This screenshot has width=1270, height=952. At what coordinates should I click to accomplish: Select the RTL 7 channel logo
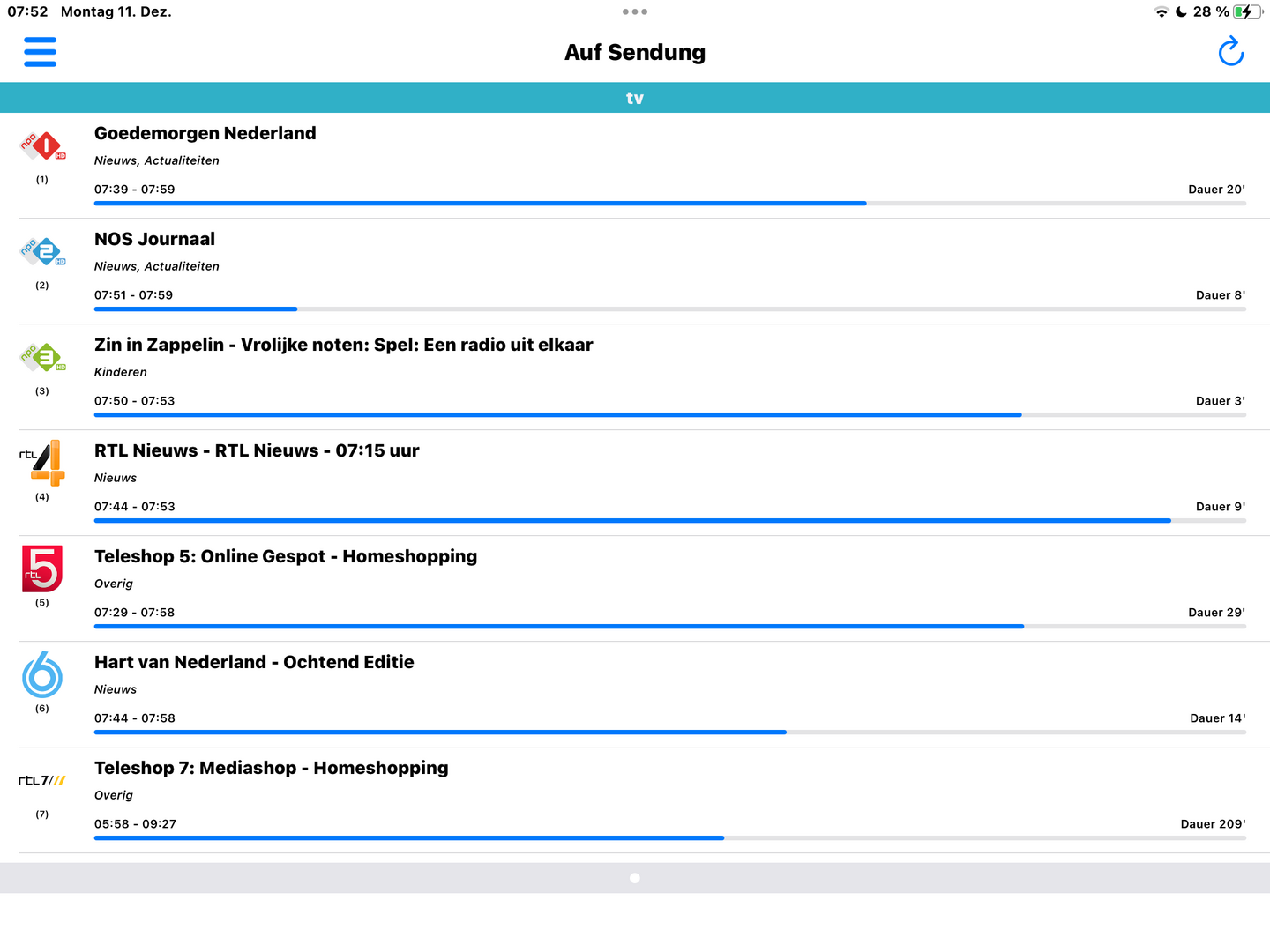click(x=42, y=780)
